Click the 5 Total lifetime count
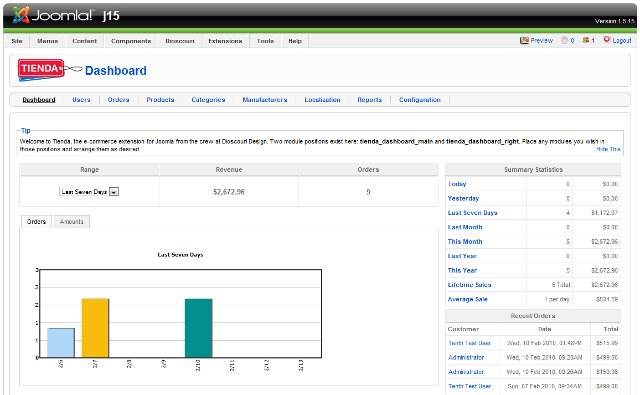Screen dimensions: 640x395 point(561,284)
